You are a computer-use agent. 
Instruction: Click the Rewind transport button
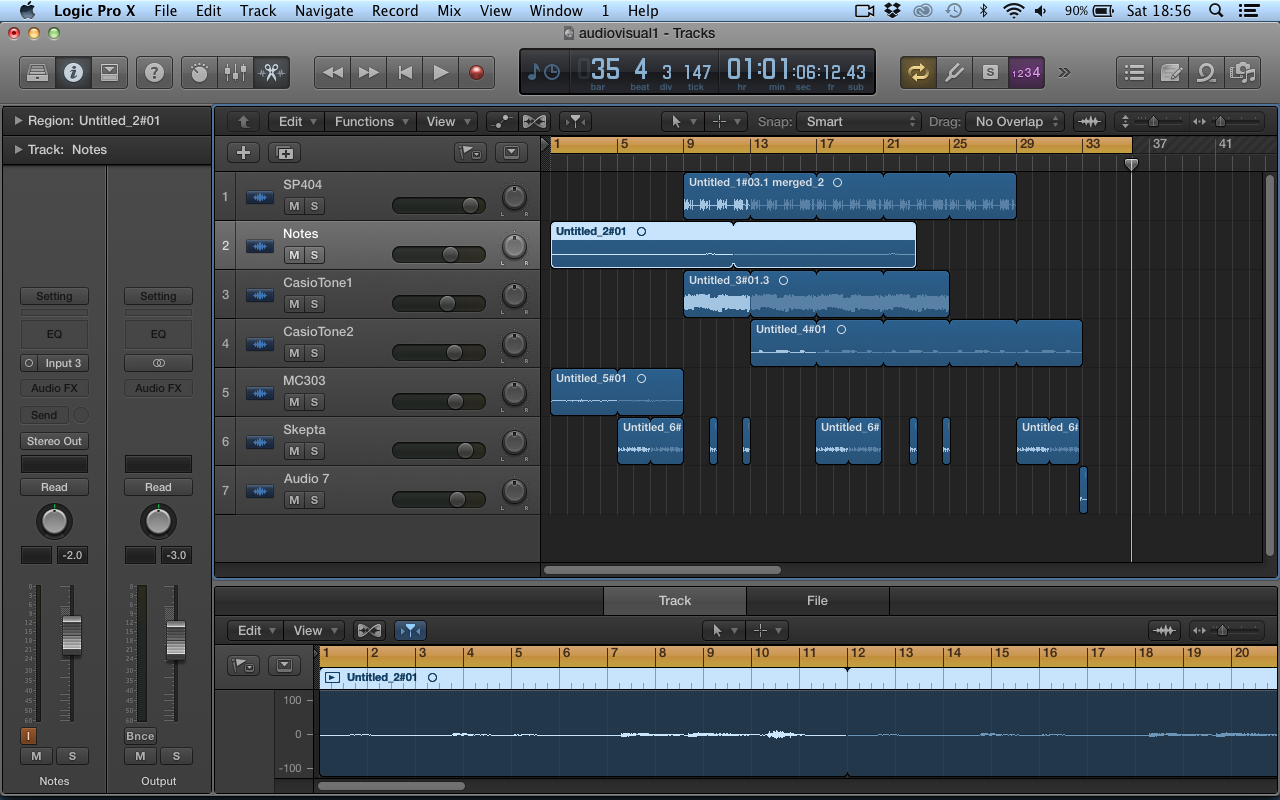pos(332,72)
